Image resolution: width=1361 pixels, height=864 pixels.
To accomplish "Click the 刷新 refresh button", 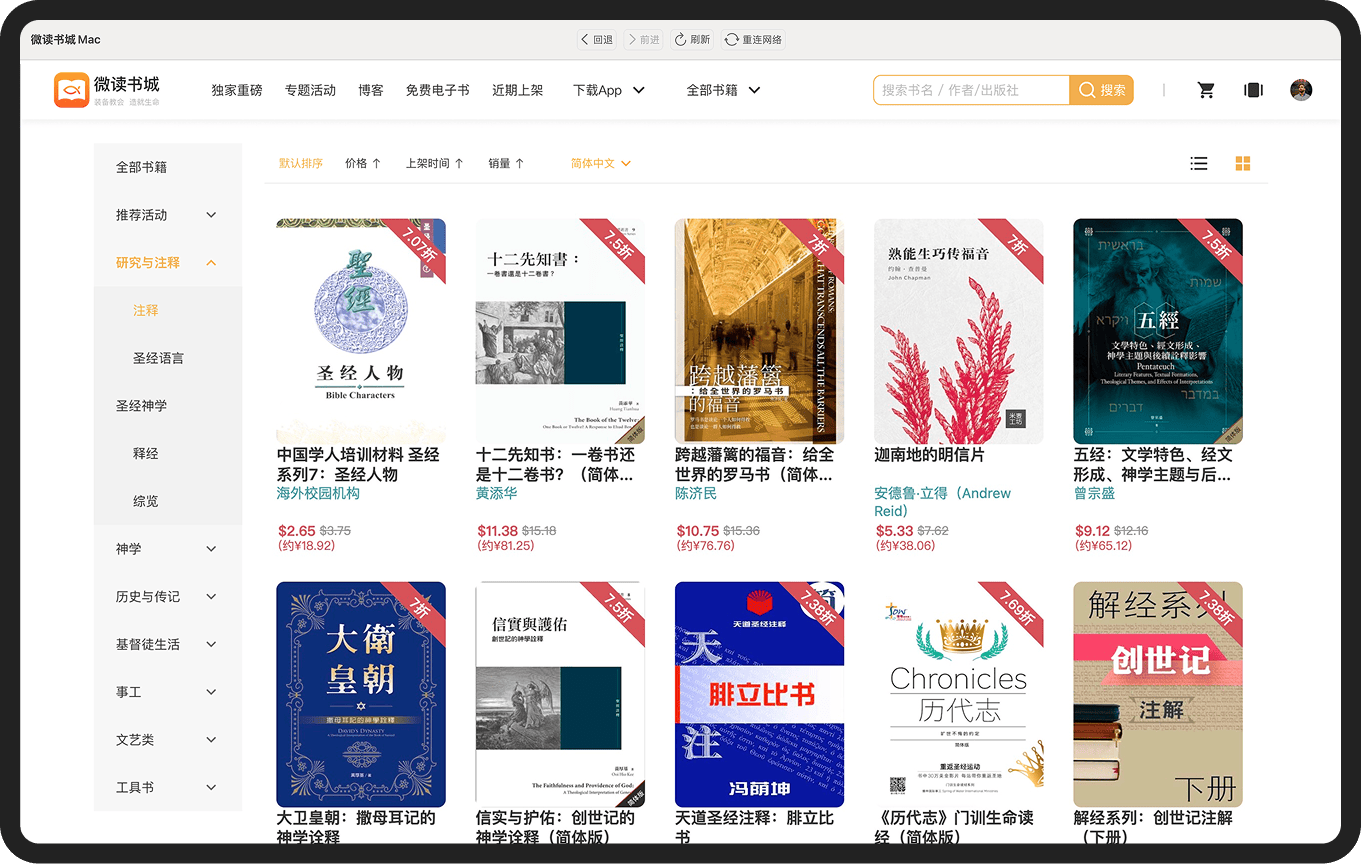I will click(x=692, y=40).
